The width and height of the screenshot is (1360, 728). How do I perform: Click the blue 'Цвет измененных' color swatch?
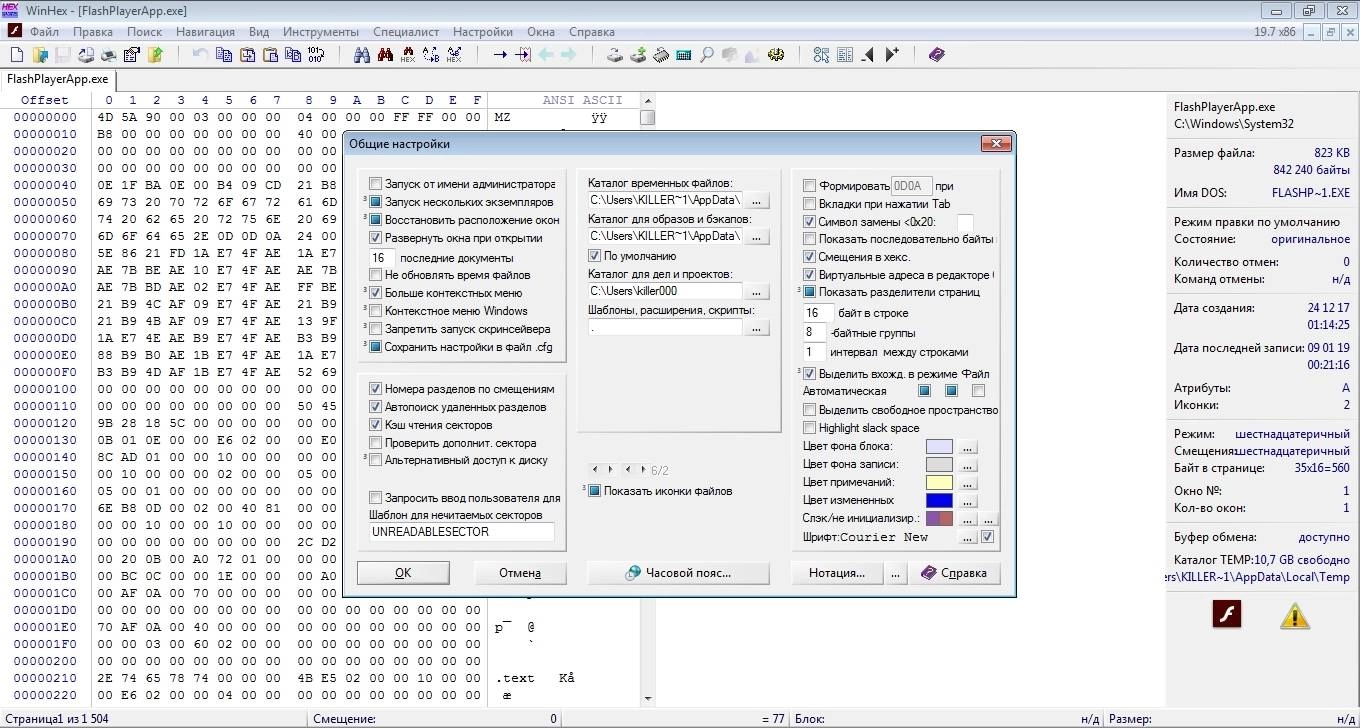tap(939, 501)
